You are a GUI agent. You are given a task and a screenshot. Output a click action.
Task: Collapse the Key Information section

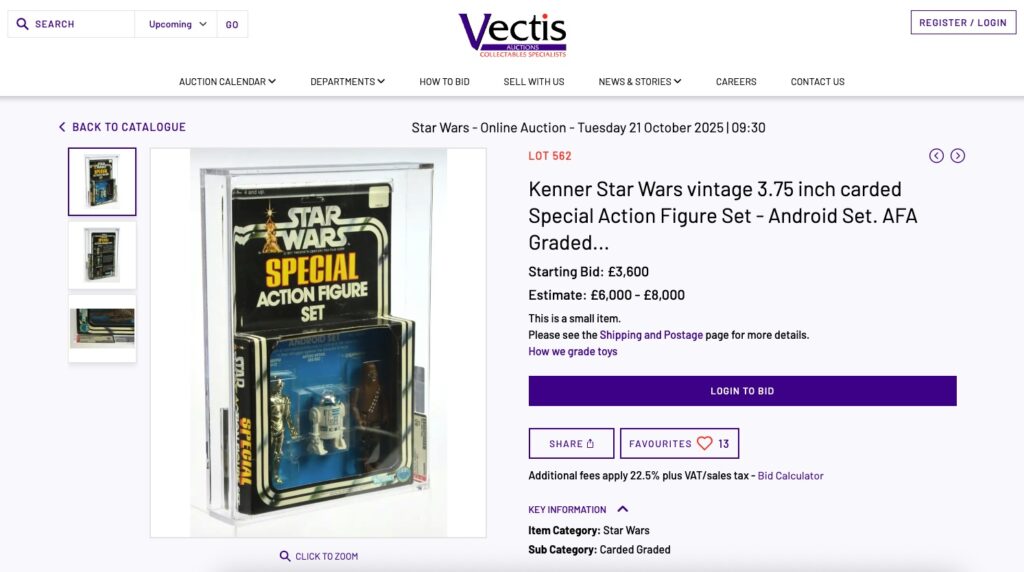pos(622,509)
